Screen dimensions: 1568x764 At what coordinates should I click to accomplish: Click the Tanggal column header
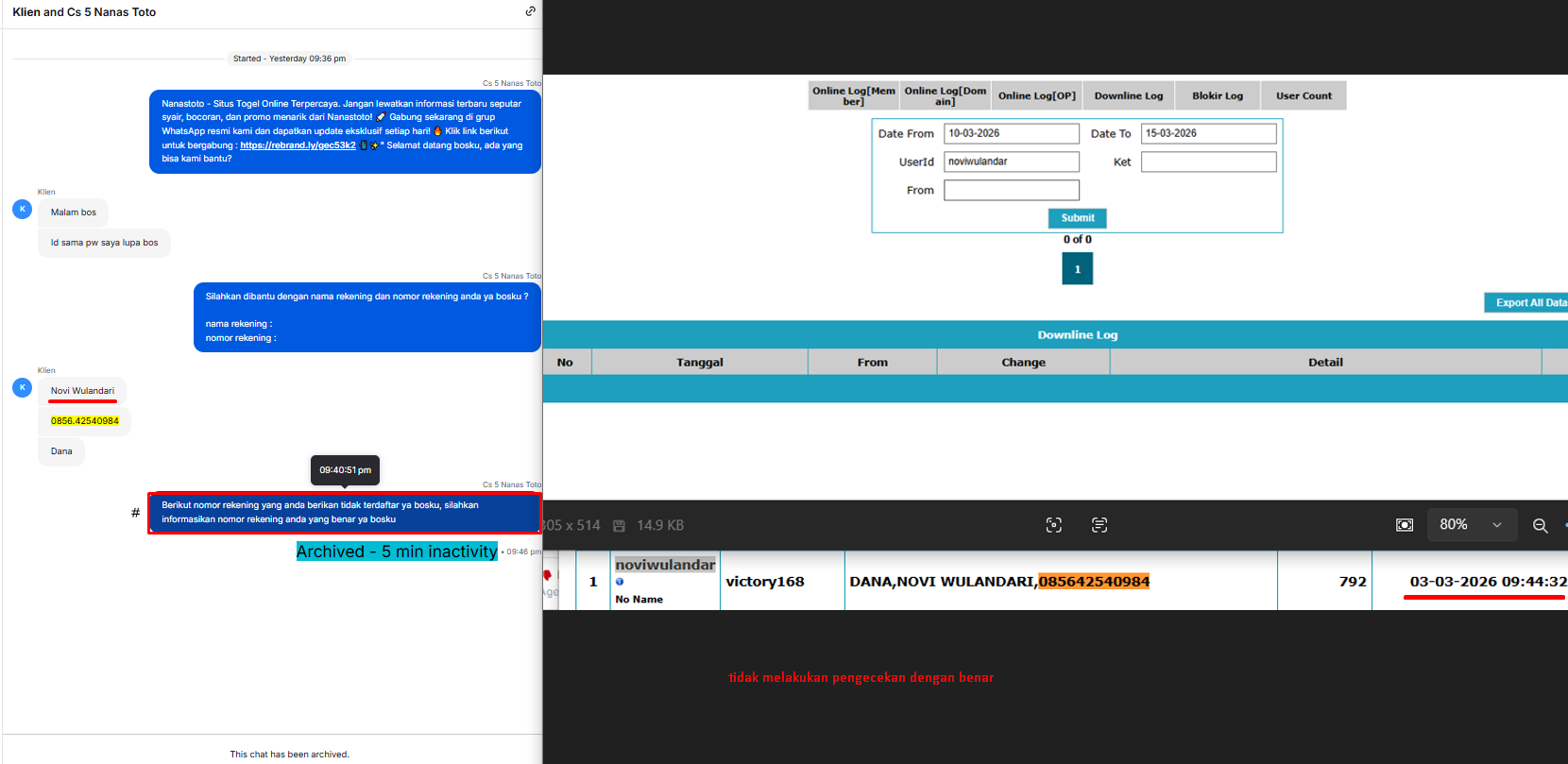tap(700, 362)
